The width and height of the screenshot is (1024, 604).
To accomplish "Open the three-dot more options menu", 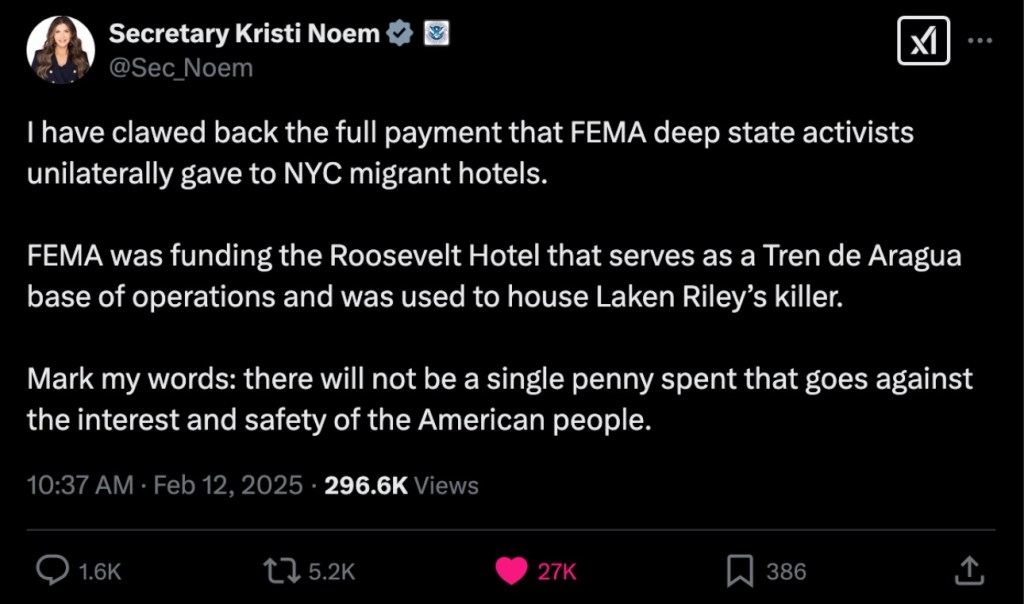I will point(983,41).
